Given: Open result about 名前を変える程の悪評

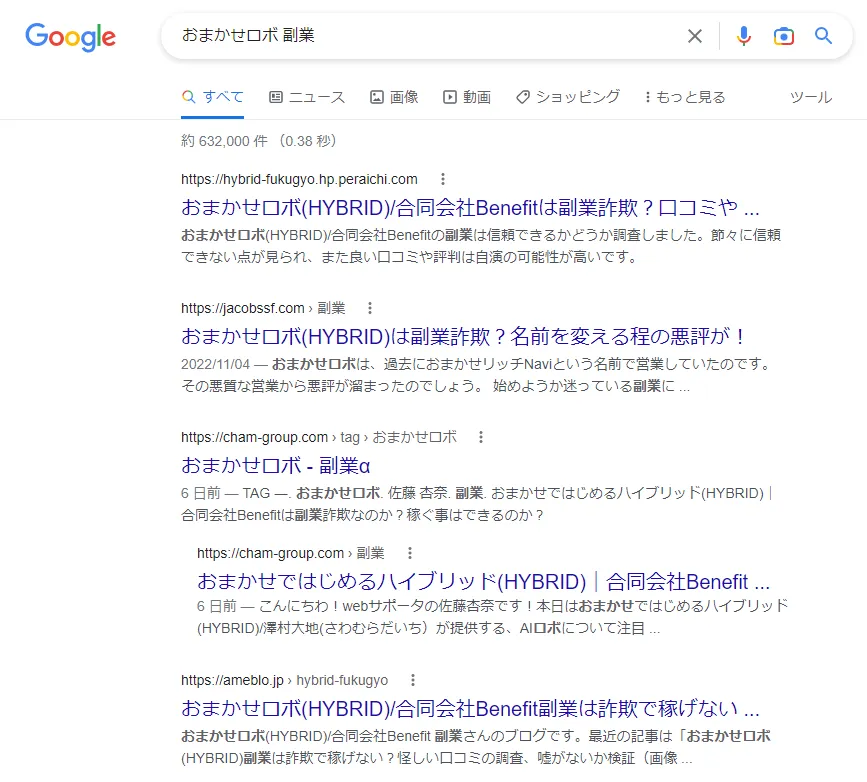Looking at the screenshot, I should [x=464, y=336].
